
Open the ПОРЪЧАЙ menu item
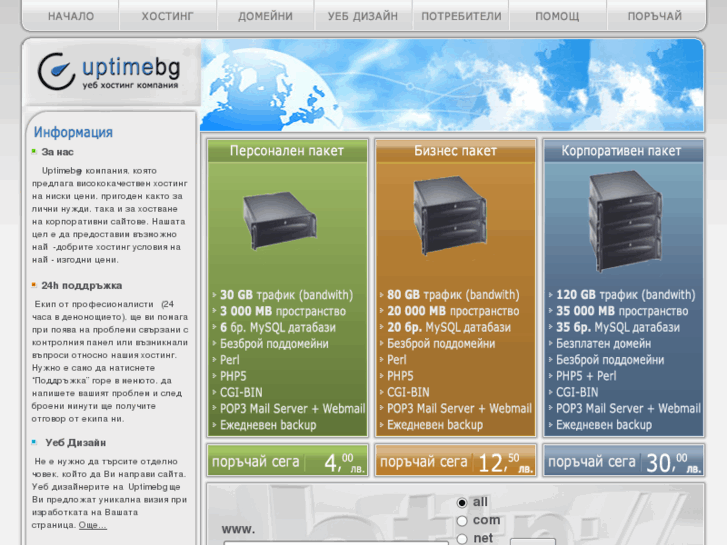(655, 16)
